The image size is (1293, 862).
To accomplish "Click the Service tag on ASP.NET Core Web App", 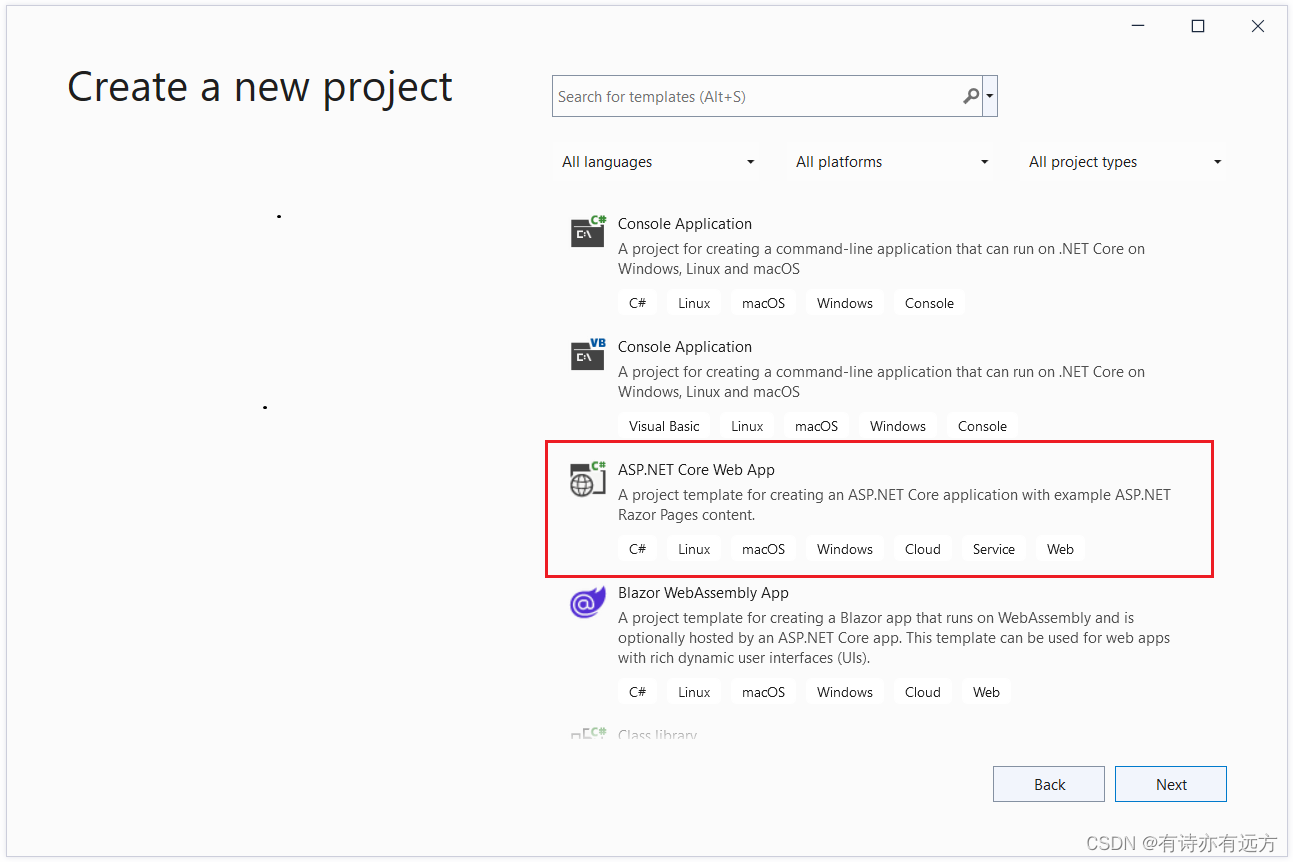I will coord(994,549).
